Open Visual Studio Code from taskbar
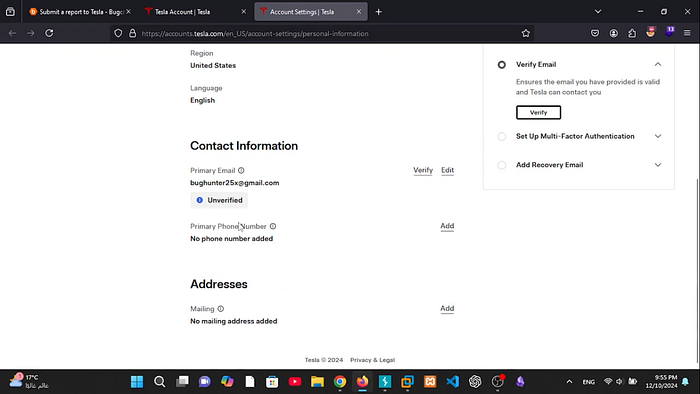The width and height of the screenshot is (700, 394). click(452, 382)
